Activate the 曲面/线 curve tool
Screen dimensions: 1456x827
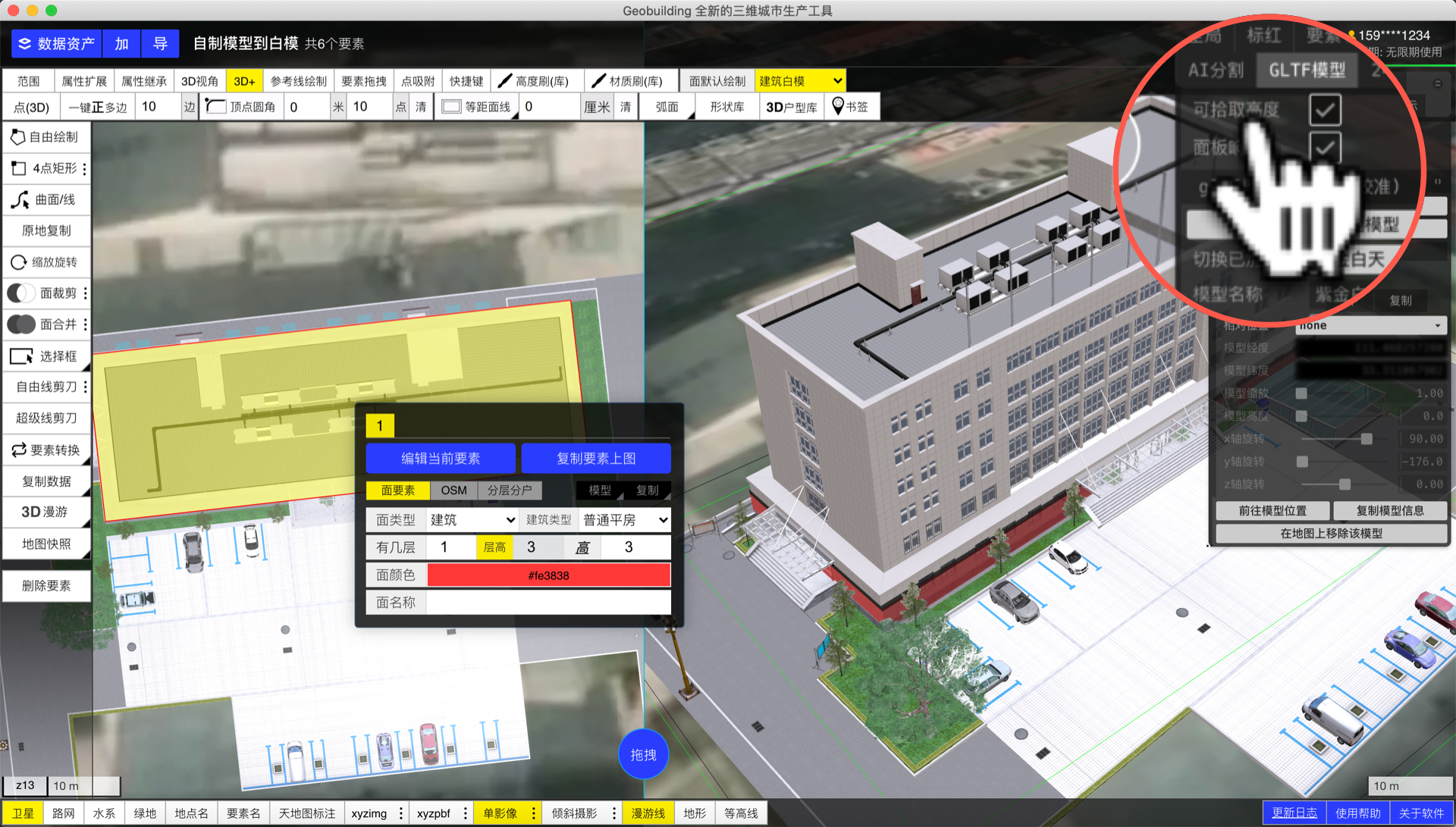click(x=45, y=199)
